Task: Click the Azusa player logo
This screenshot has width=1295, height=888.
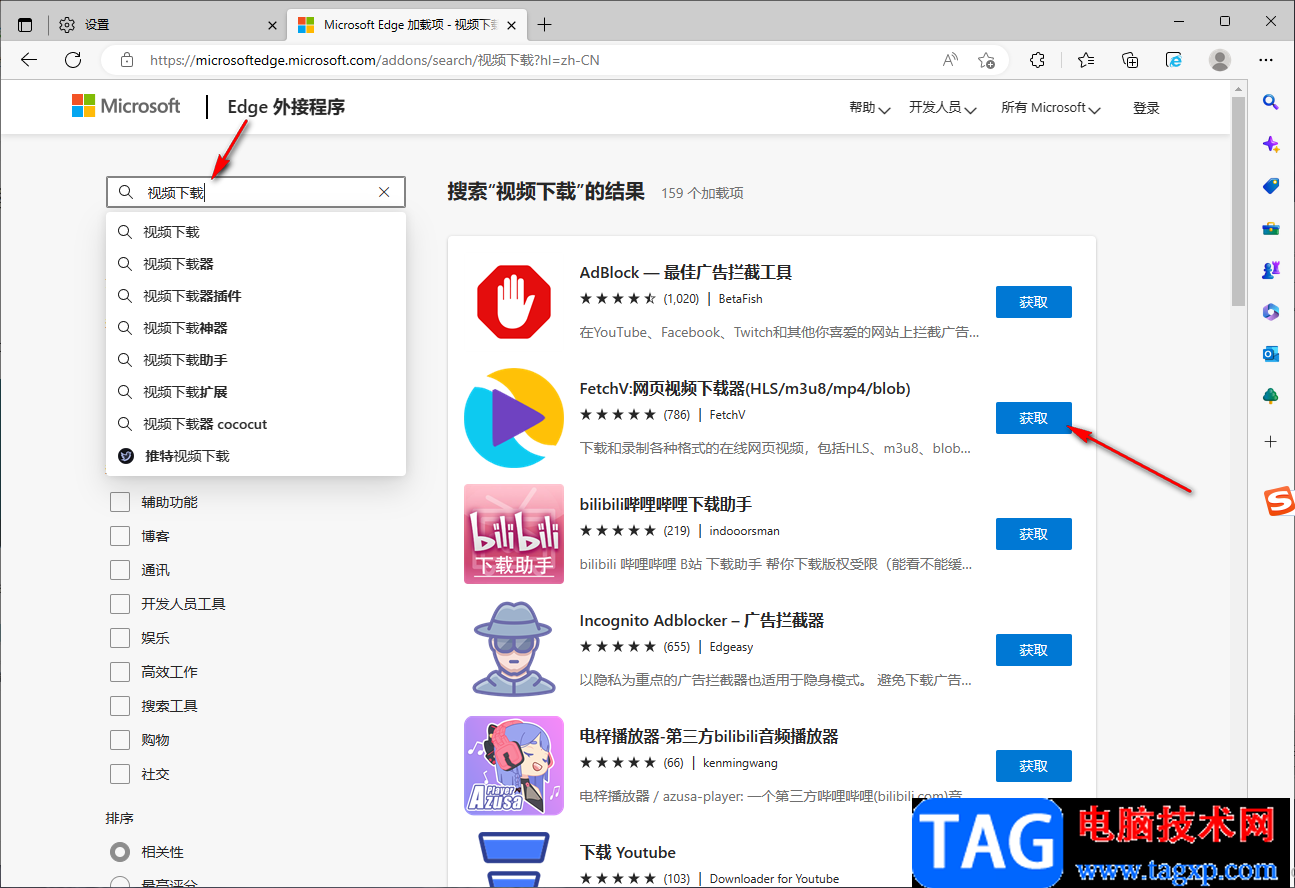Action: pyautogui.click(x=514, y=766)
